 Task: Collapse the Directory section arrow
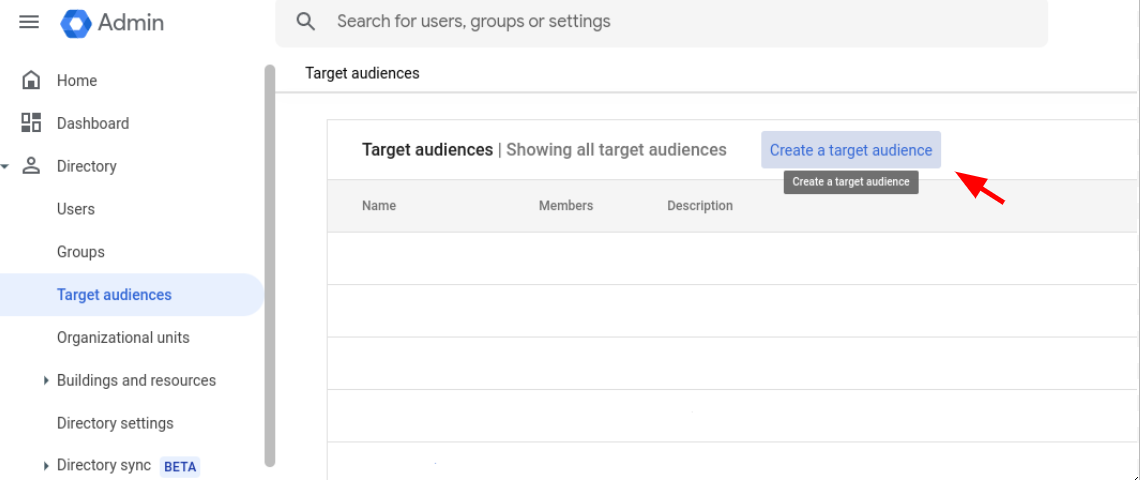click(x=5, y=167)
